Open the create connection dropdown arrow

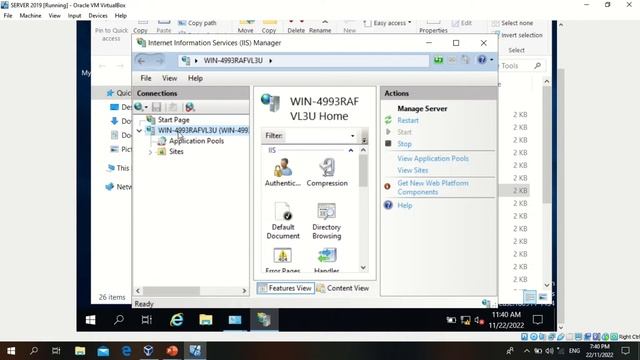pos(146,107)
